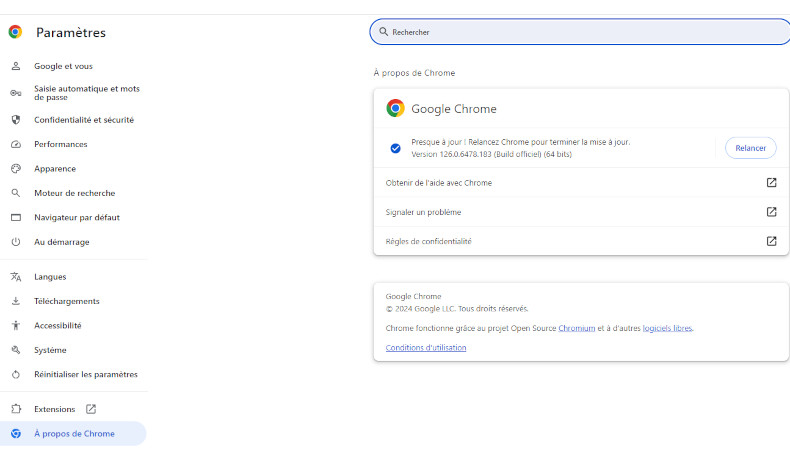Click the translate icon for Langues

click(x=16, y=277)
